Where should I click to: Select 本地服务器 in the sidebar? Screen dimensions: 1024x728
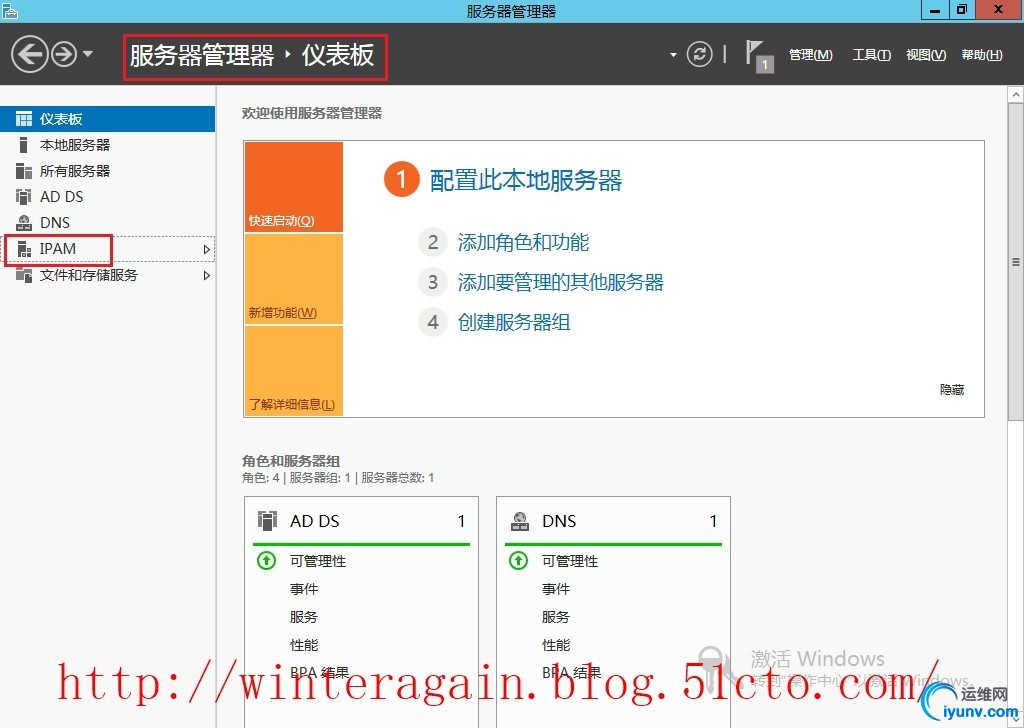pos(107,145)
